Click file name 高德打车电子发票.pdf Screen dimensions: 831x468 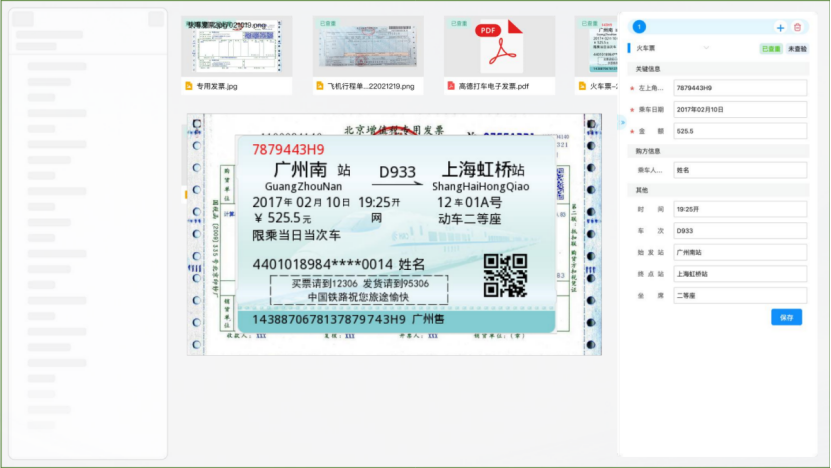click(x=493, y=86)
